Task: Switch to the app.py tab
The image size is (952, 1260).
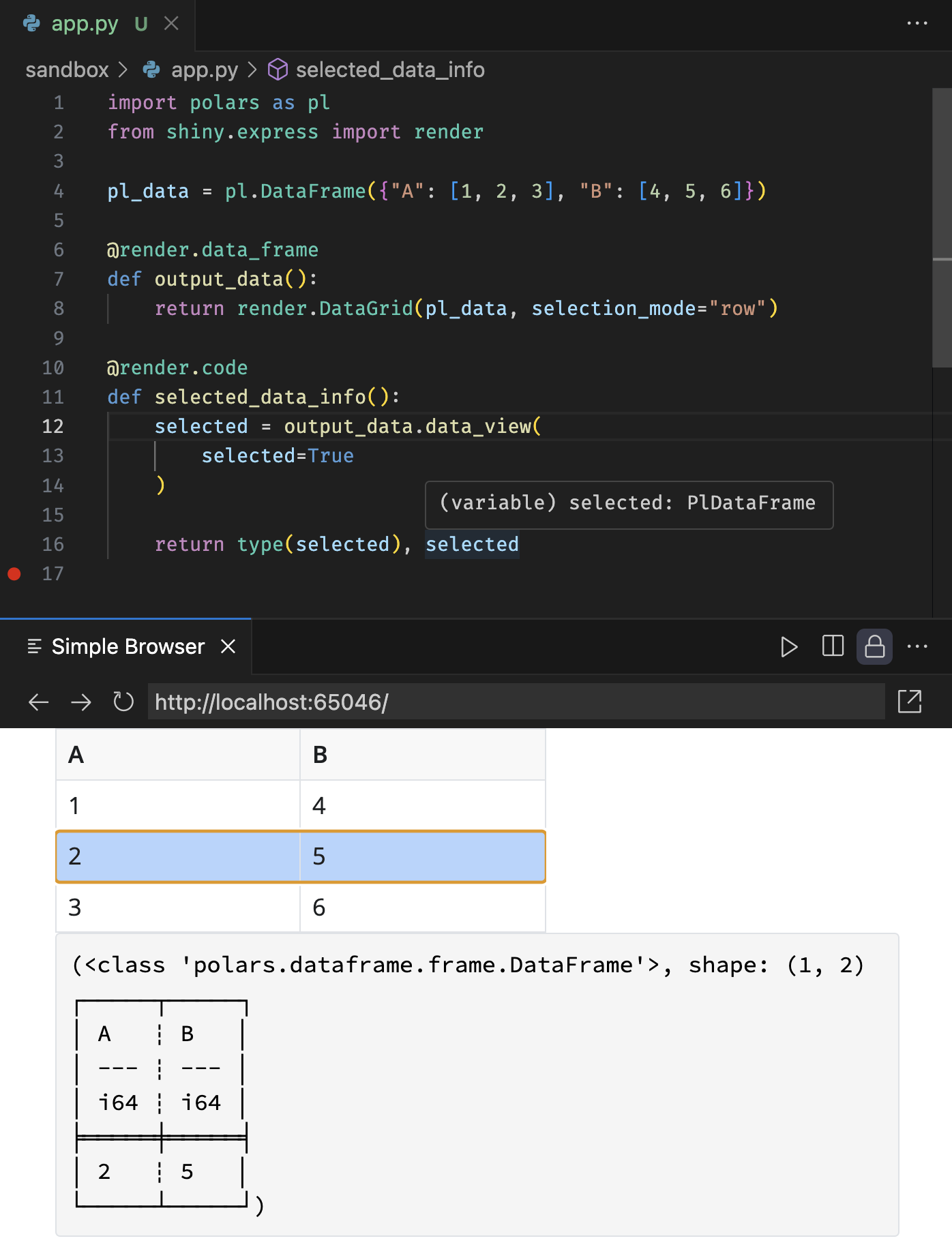Action: (x=84, y=24)
